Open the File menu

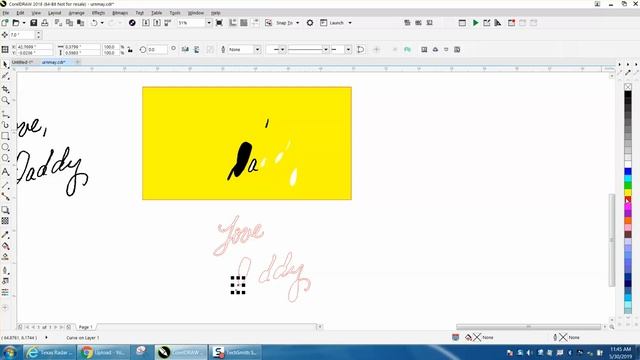(6, 13)
